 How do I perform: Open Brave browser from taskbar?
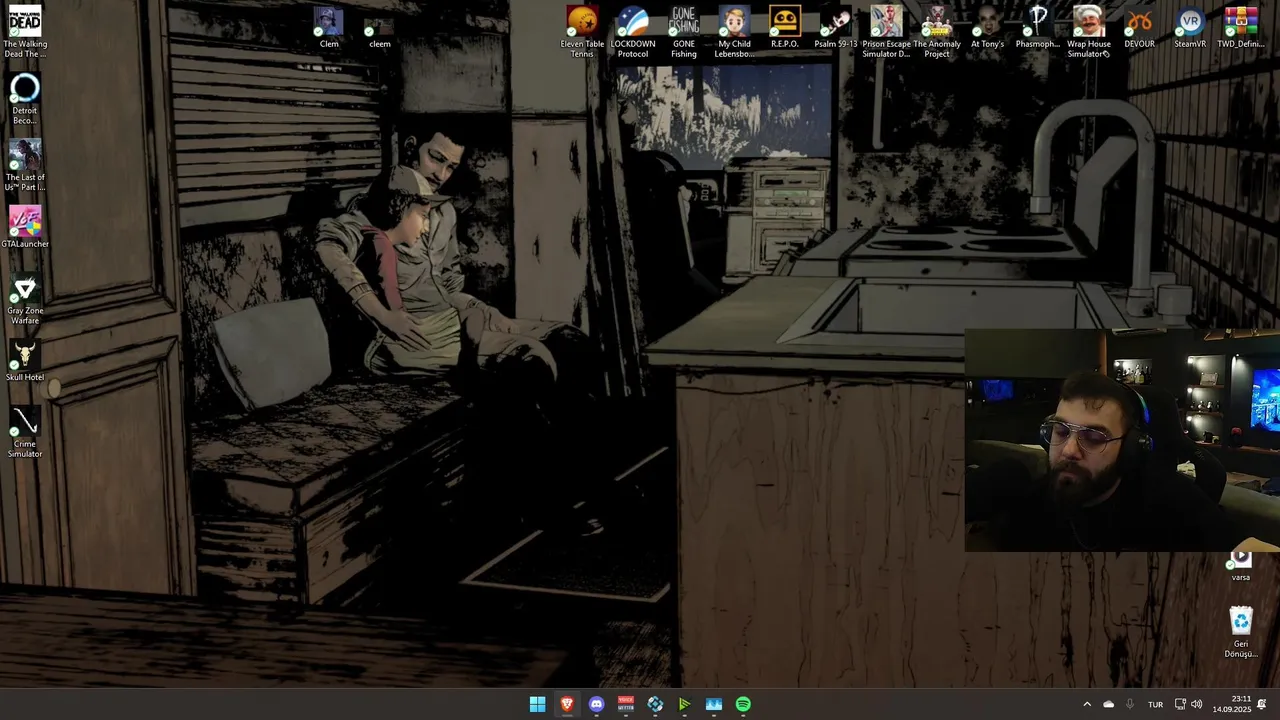(567, 704)
